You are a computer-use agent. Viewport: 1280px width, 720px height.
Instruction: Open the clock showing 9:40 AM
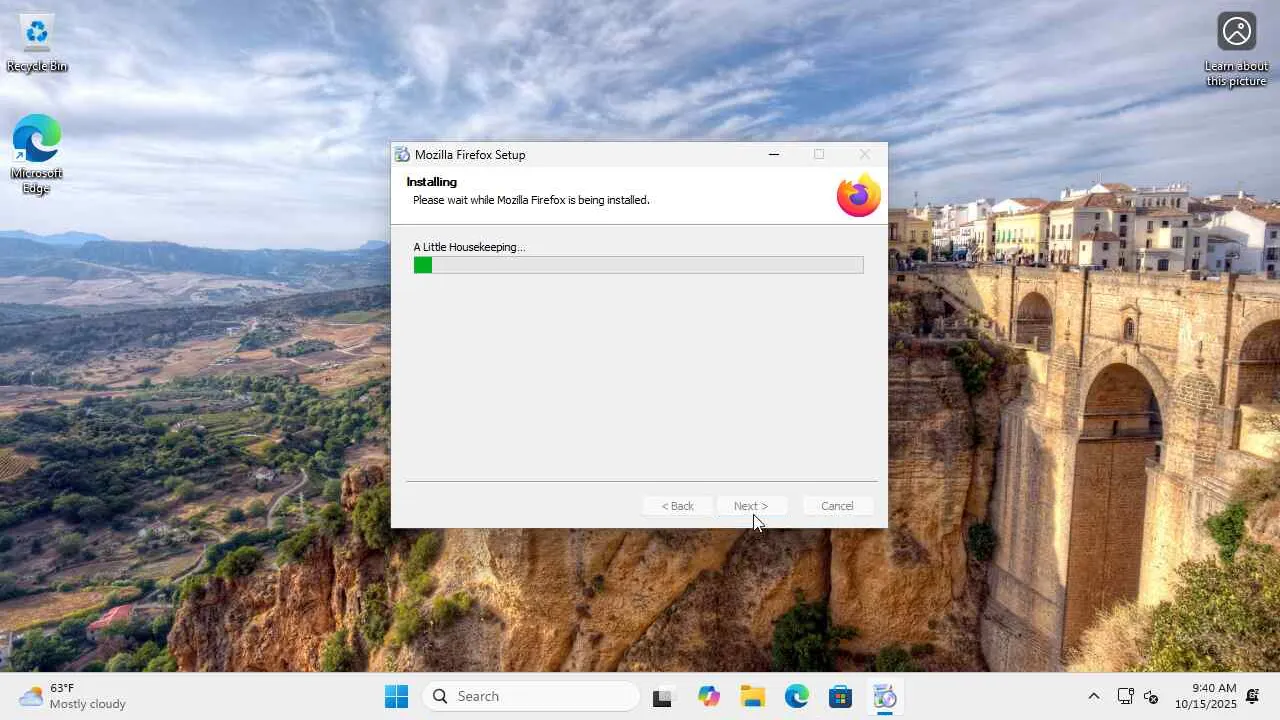click(x=1206, y=696)
